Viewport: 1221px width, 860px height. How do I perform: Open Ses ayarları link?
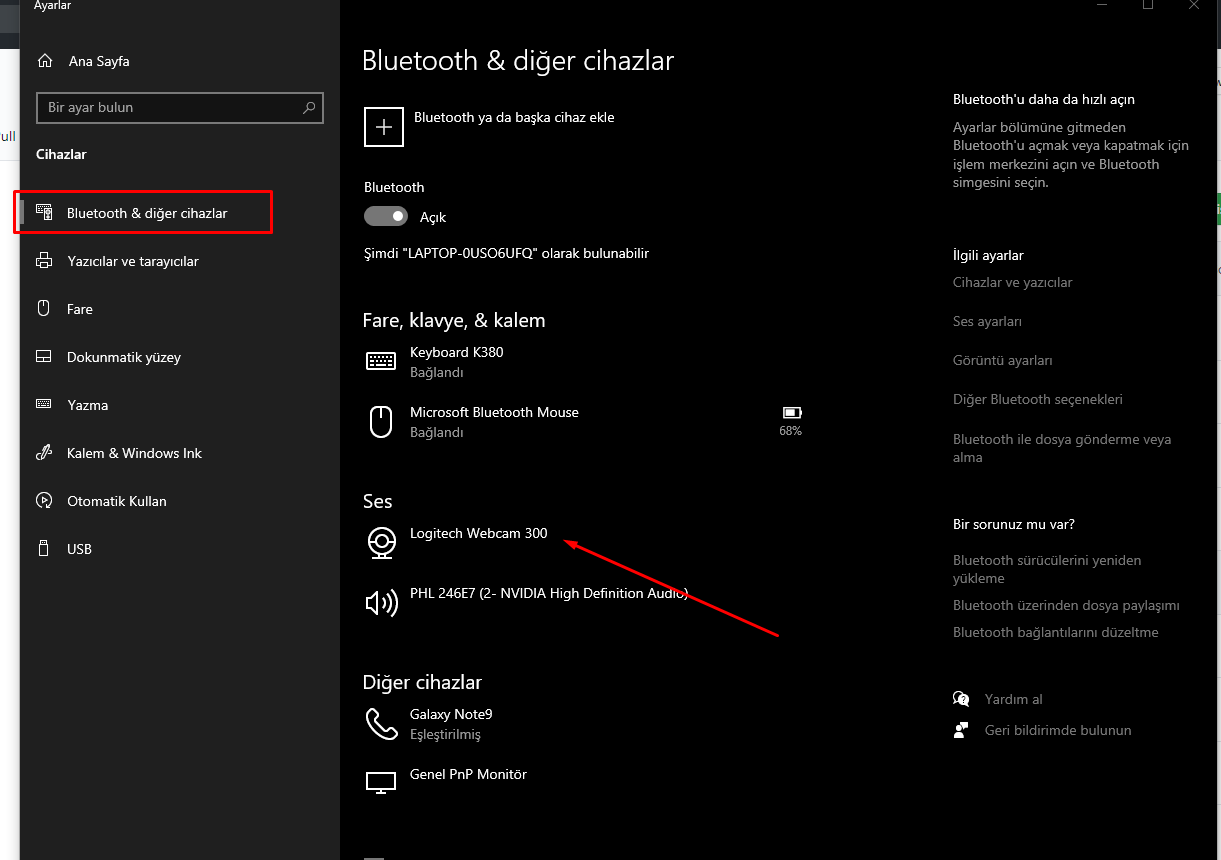tap(987, 321)
